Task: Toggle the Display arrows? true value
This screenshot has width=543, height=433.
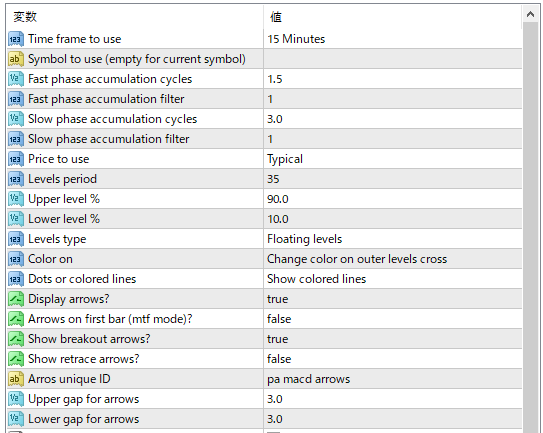Action: click(x=393, y=299)
